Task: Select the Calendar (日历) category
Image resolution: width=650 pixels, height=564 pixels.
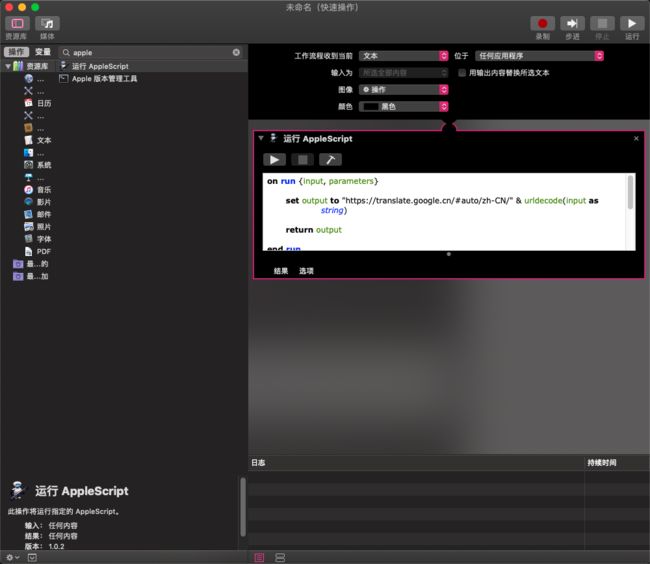Action: coord(38,103)
